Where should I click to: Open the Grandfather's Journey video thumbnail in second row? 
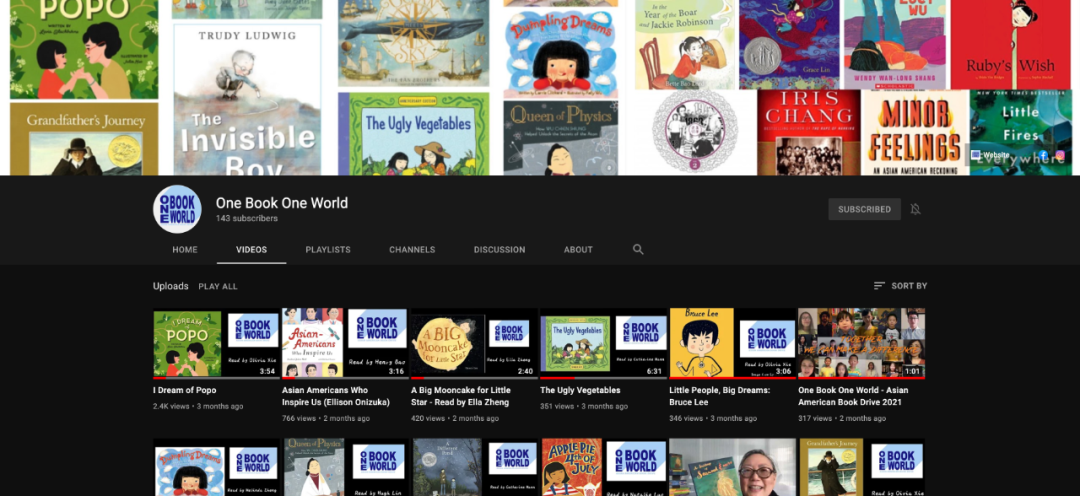(x=862, y=467)
